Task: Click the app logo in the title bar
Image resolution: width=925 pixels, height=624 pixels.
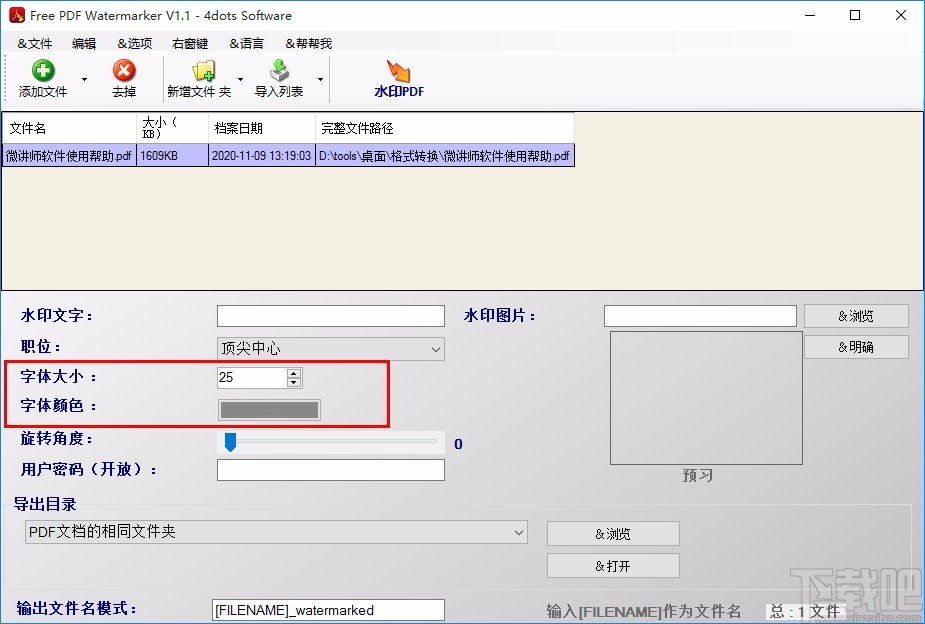Action: point(17,15)
